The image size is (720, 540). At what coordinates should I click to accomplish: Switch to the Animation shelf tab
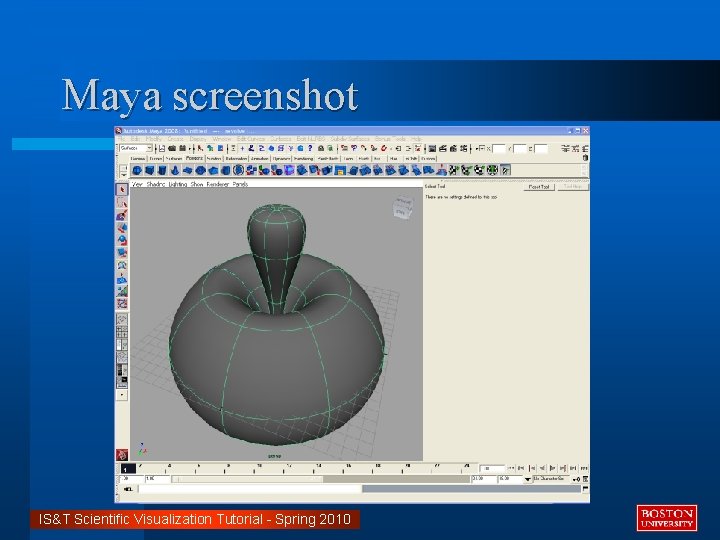pos(259,158)
